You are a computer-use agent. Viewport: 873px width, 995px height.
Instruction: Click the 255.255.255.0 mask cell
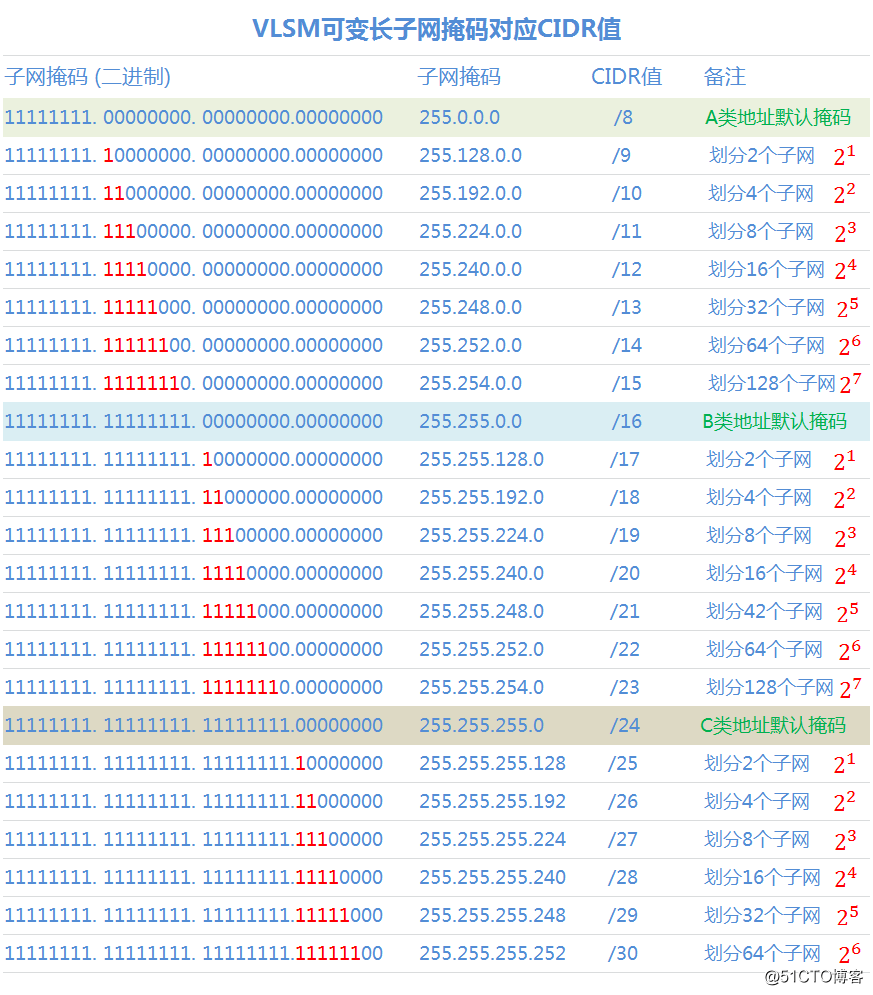pos(481,725)
